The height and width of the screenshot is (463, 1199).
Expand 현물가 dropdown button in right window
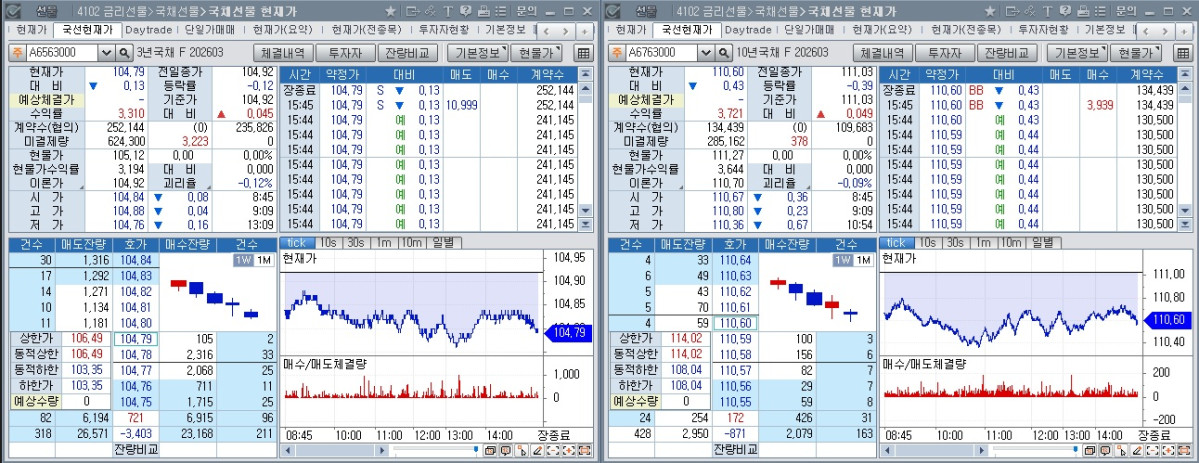(x=1136, y=53)
